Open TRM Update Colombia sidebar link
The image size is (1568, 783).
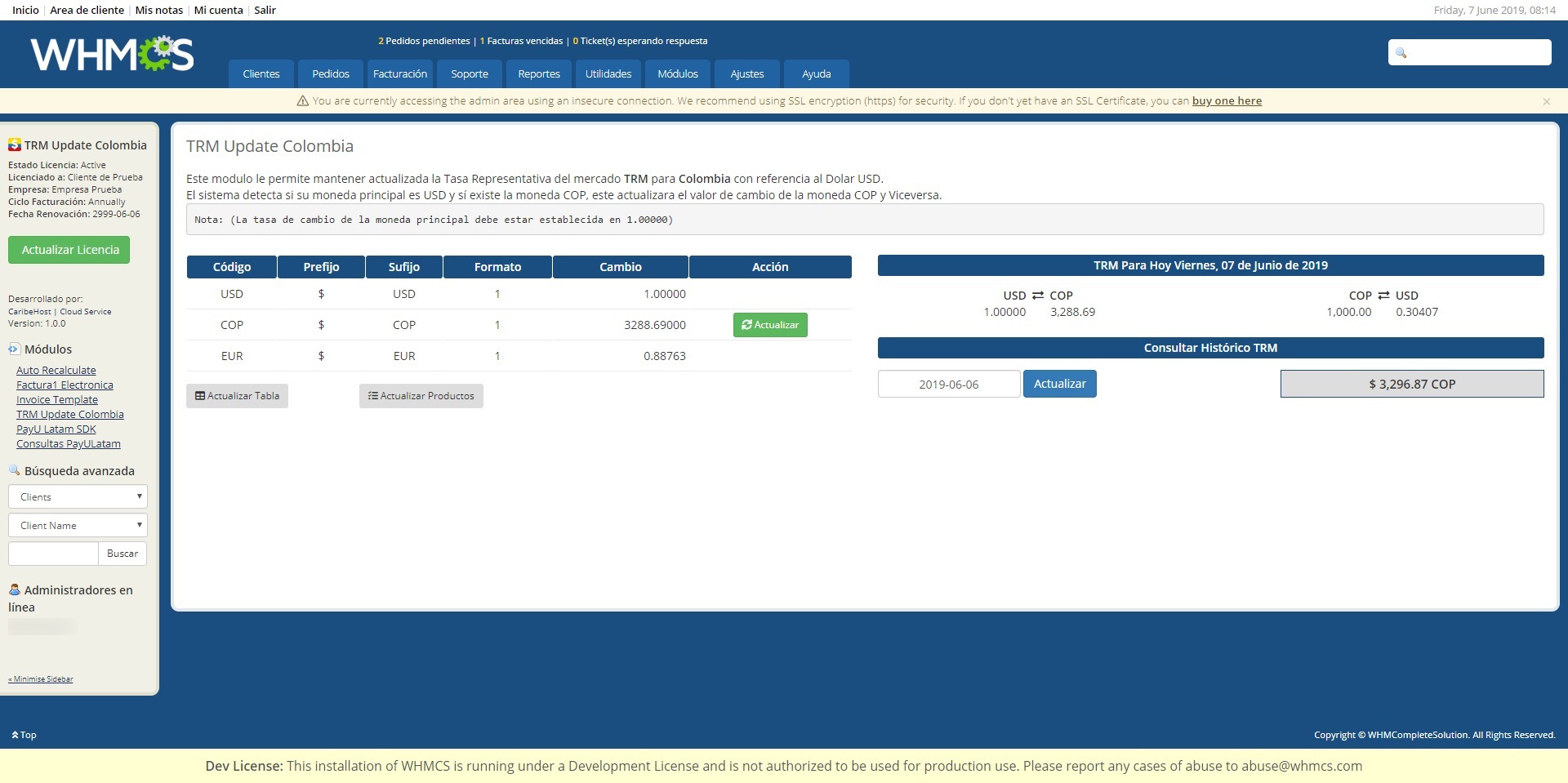click(x=70, y=414)
